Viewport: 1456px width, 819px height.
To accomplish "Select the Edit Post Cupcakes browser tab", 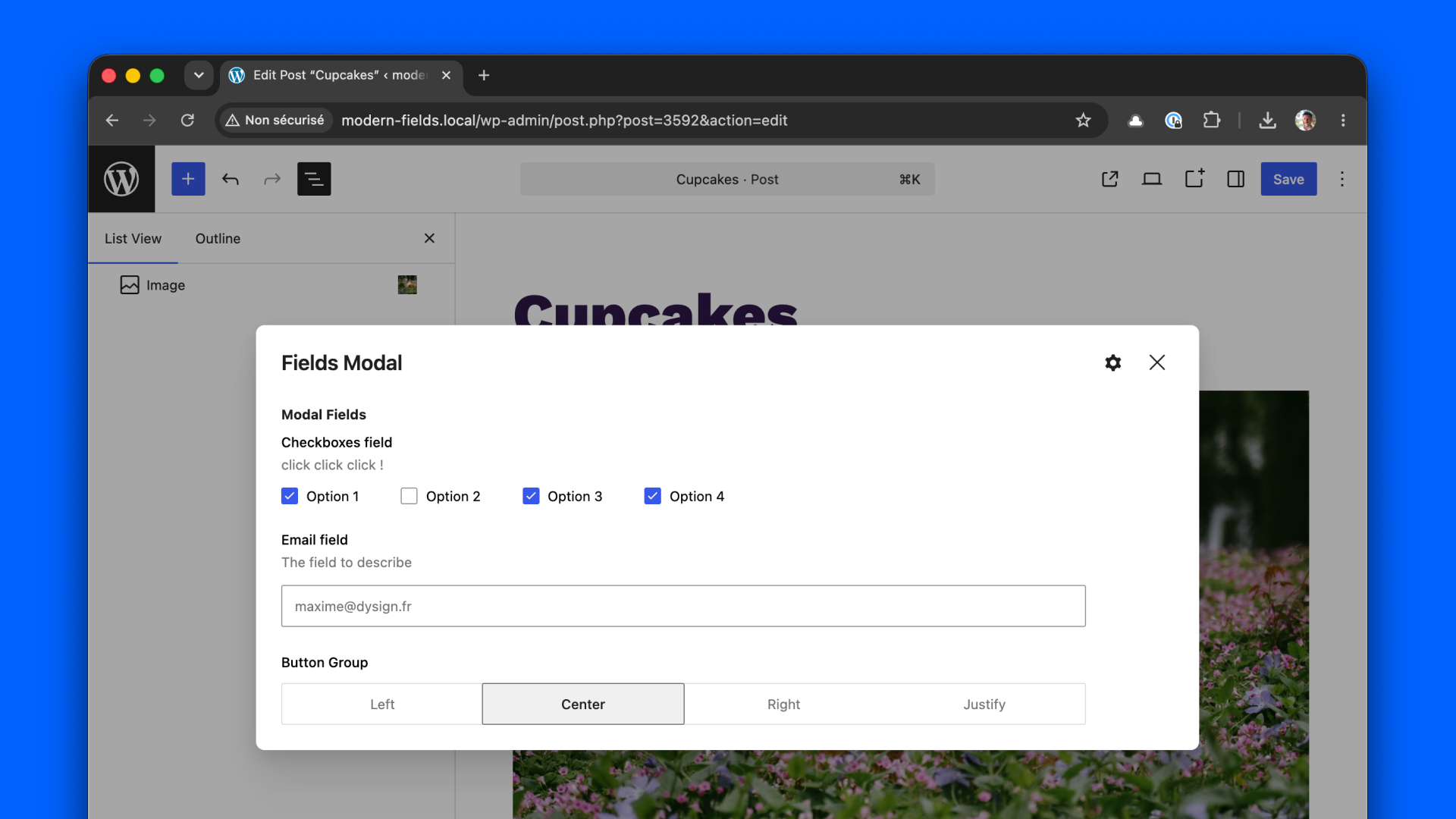I will pyautogui.click(x=340, y=75).
